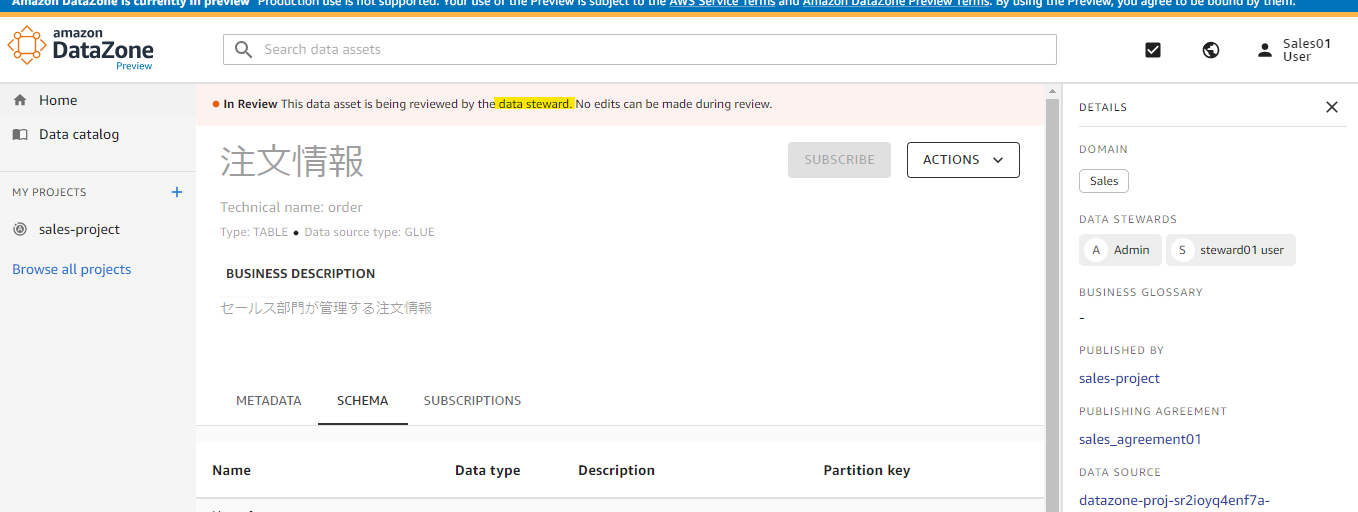This screenshot has height=512, width=1358.
Task: Click the search magnifier icon
Action: [x=243, y=49]
